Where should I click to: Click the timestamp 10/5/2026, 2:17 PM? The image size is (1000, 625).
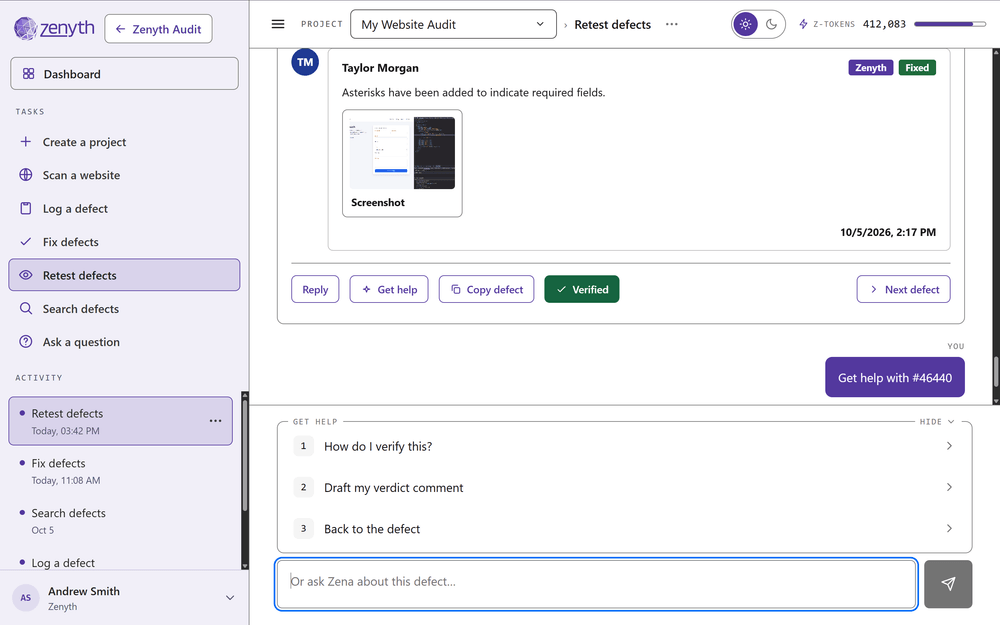click(888, 232)
